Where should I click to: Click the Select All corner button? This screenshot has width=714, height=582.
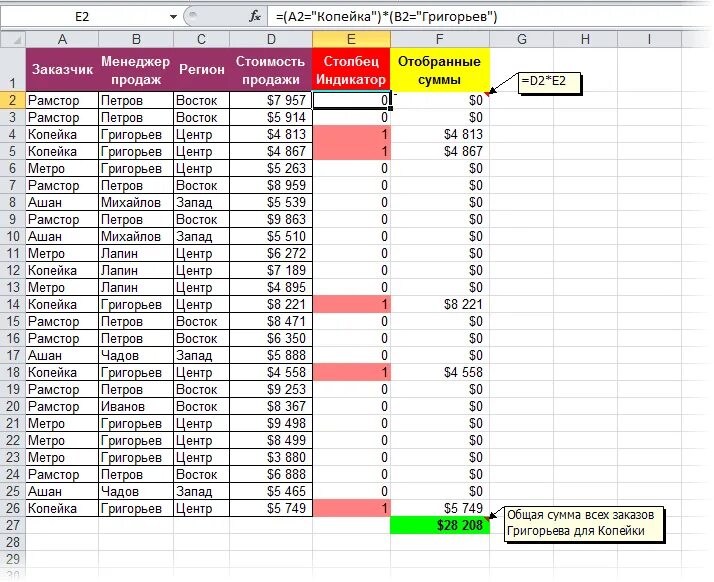pyautogui.click(x=13, y=39)
